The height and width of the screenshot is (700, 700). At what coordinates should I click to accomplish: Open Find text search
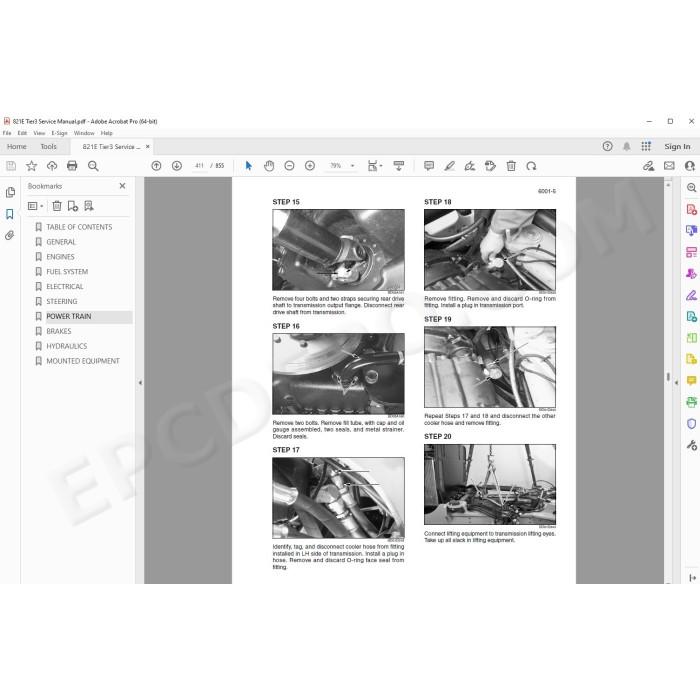pyautogui.click(x=93, y=166)
